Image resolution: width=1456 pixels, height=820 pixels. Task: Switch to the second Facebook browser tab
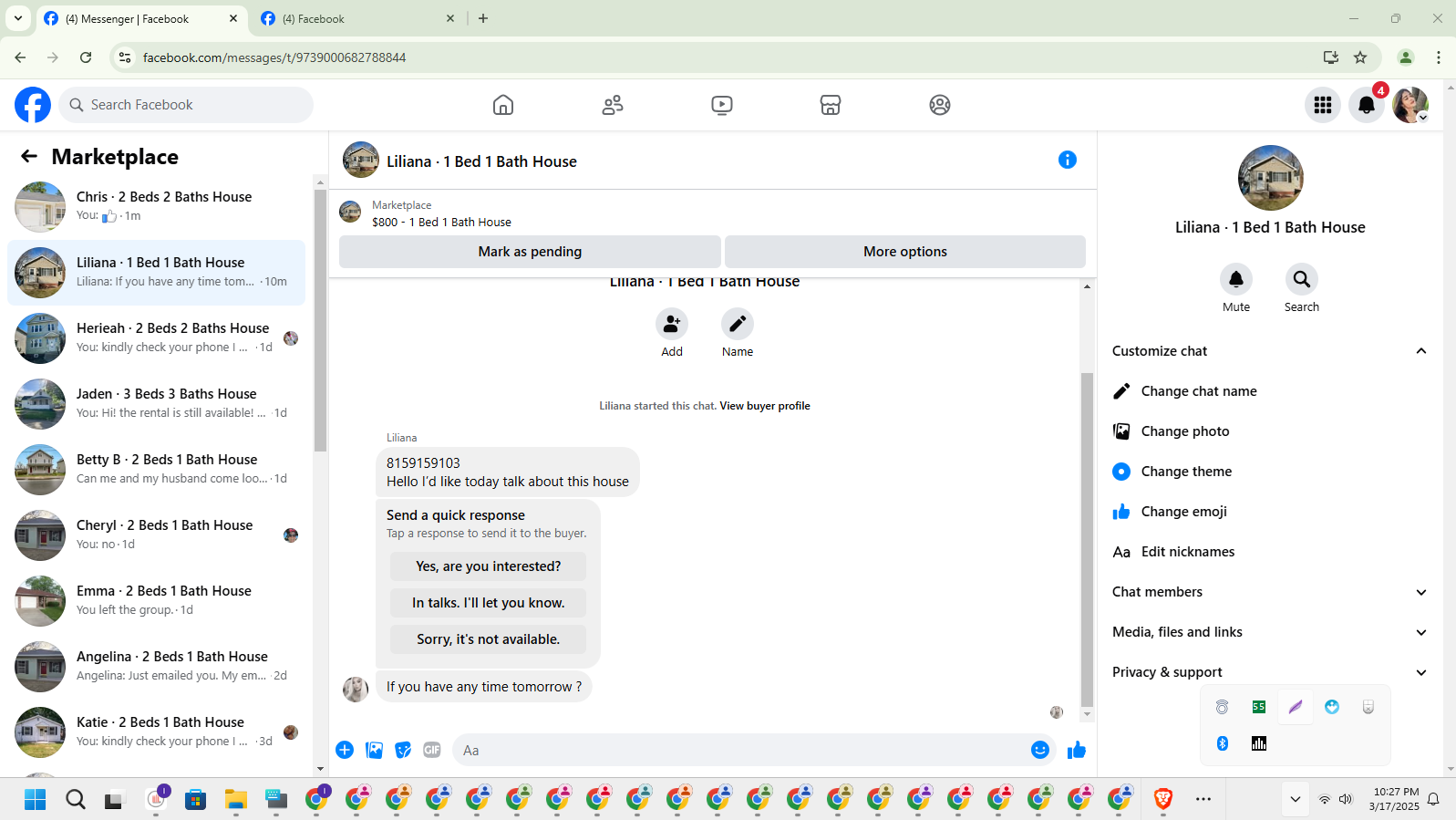(x=357, y=19)
